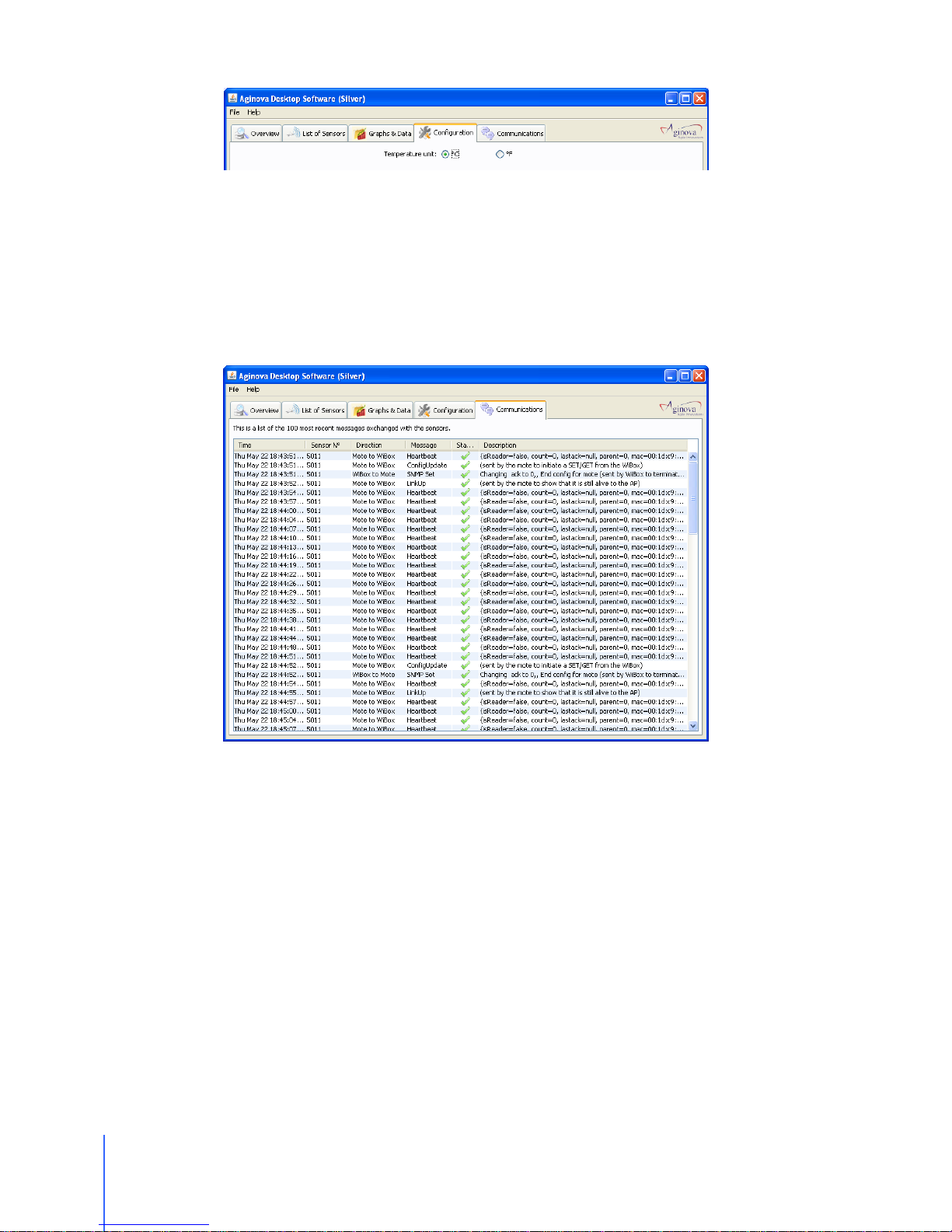Open Configuration tab in lower message list window
The image size is (952, 1232).
tap(445, 410)
